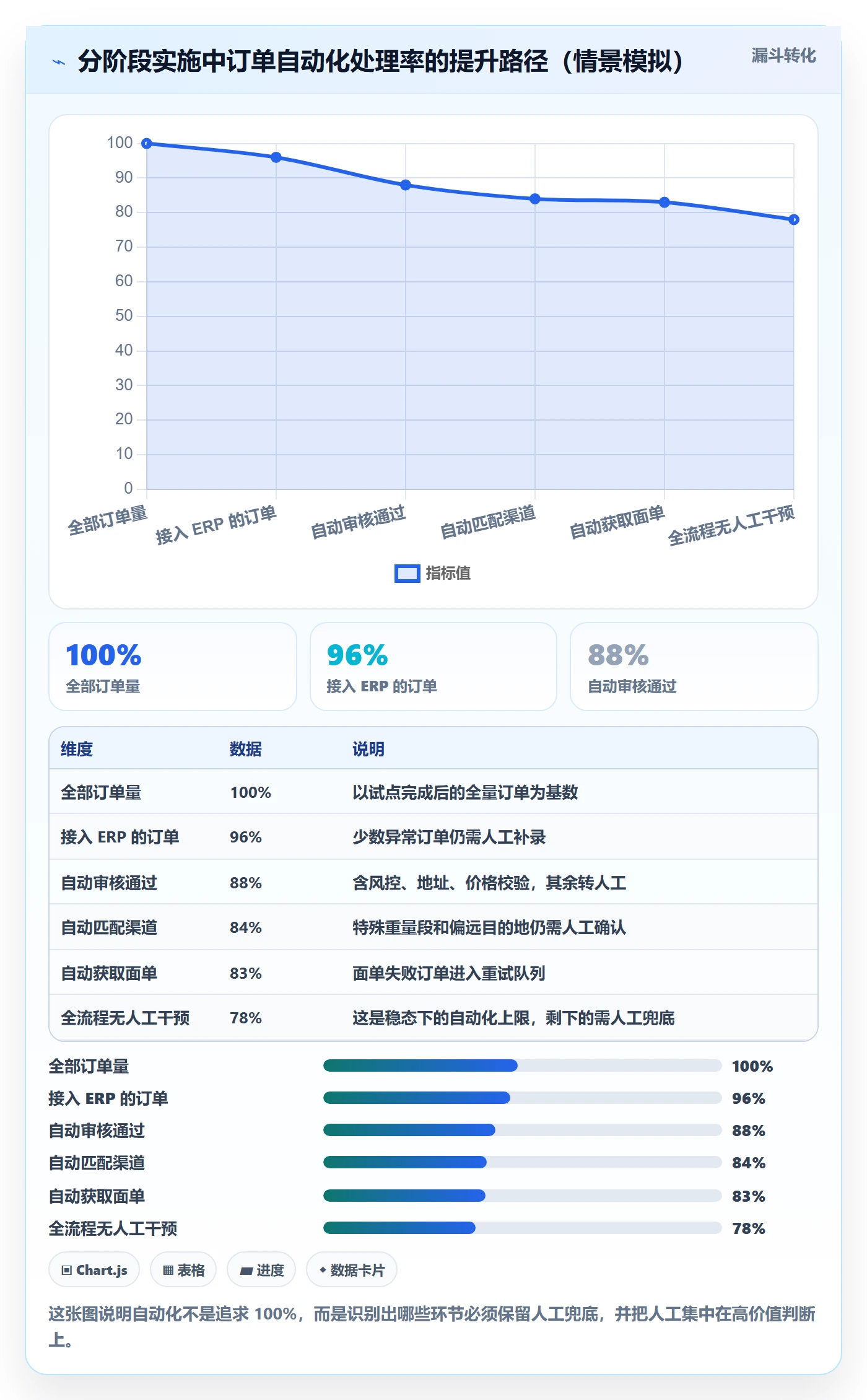Click the chart data point for 自动获取面单
This screenshot has height=1400, width=867.
tap(664, 203)
